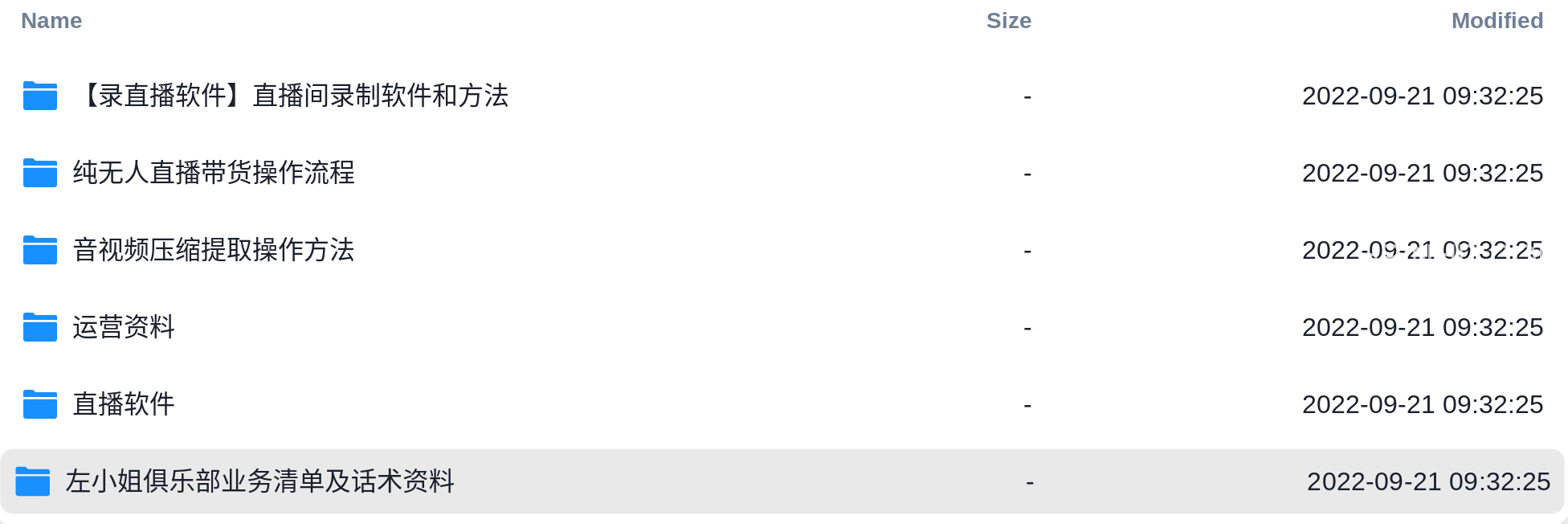This screenshot has width=1568, height=524.
Task: Click folder icon next to 直播软件
Action: pyautogui.click(x=40, y=404)
